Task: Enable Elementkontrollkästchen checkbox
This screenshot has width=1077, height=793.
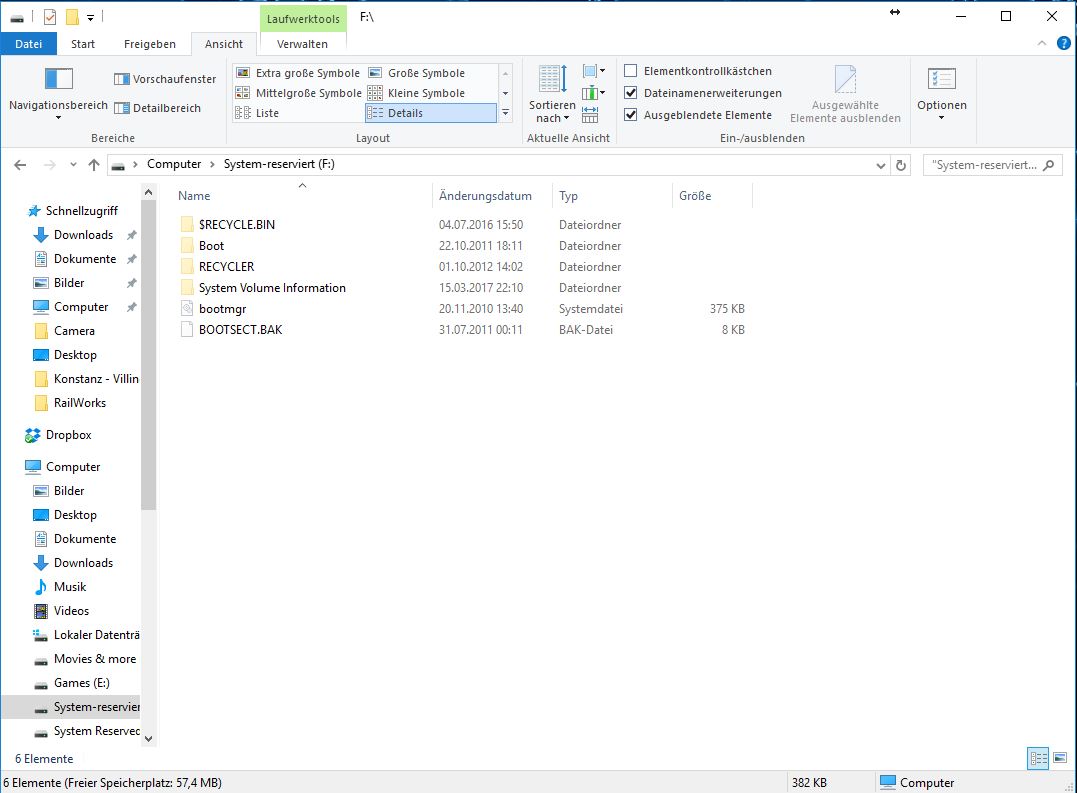Action: pos(631,71)
